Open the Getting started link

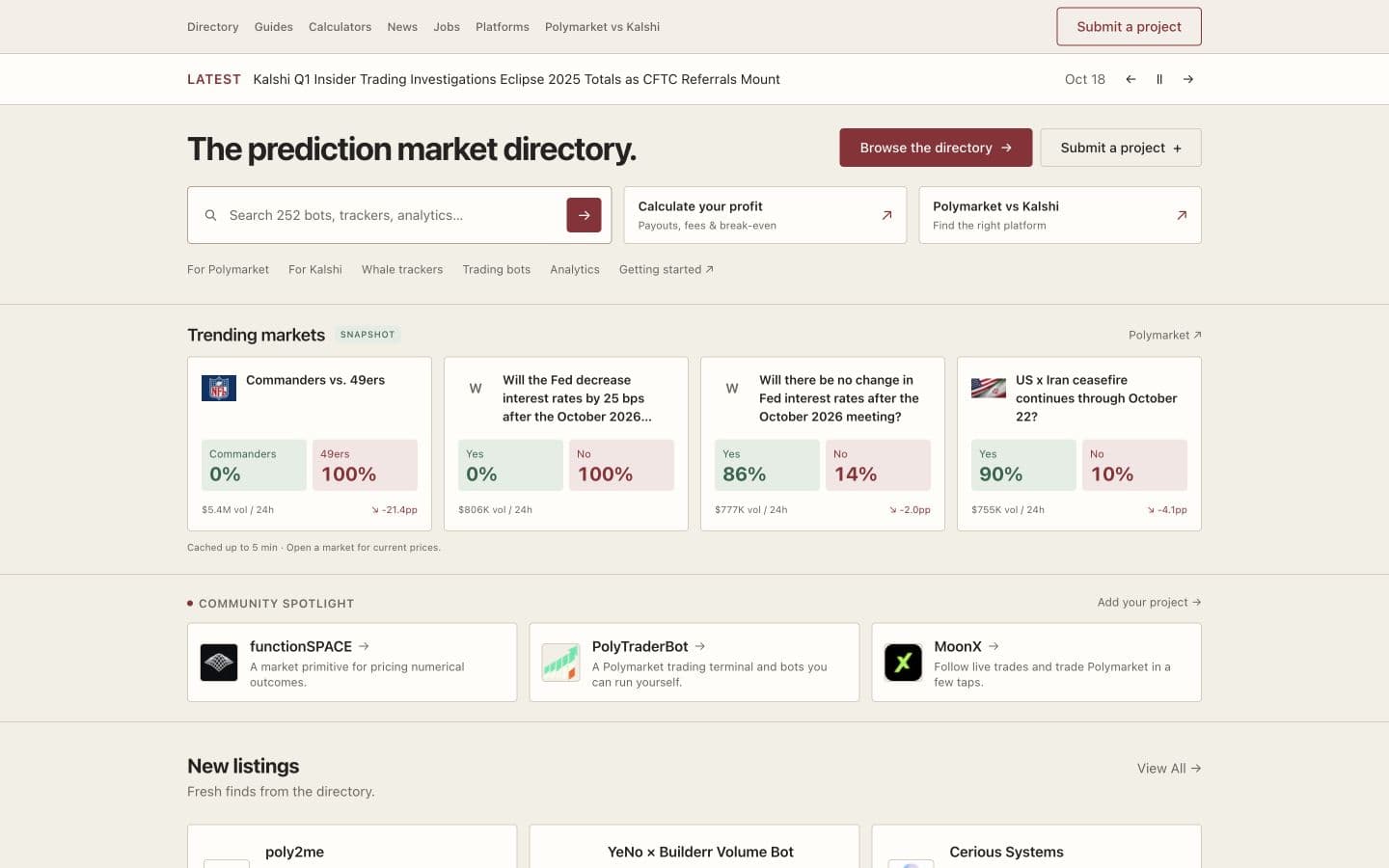click(x=667, y=269)
